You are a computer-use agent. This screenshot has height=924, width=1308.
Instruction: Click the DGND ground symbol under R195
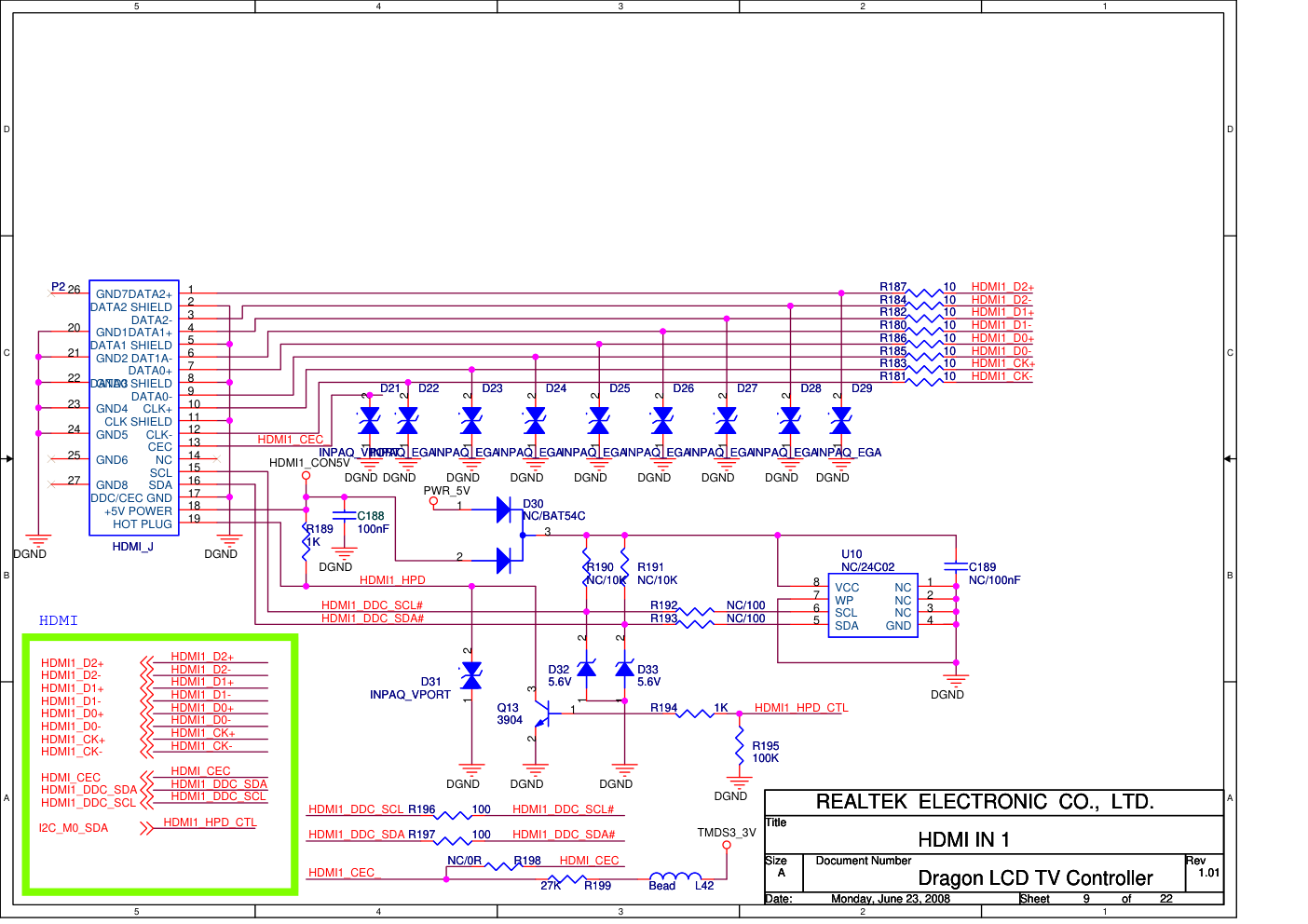coord(740,782)
